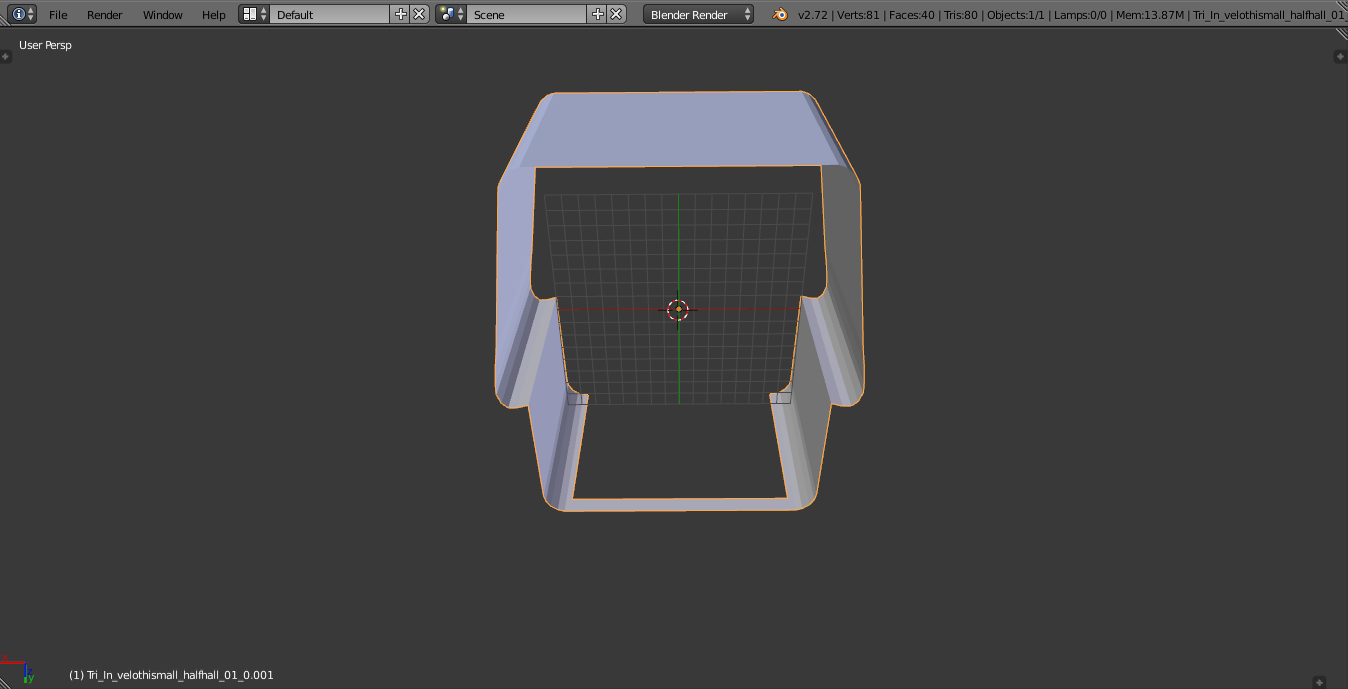Open the Info editor type selector
This screenshot has width=1348, height=689.
[23, 14]
